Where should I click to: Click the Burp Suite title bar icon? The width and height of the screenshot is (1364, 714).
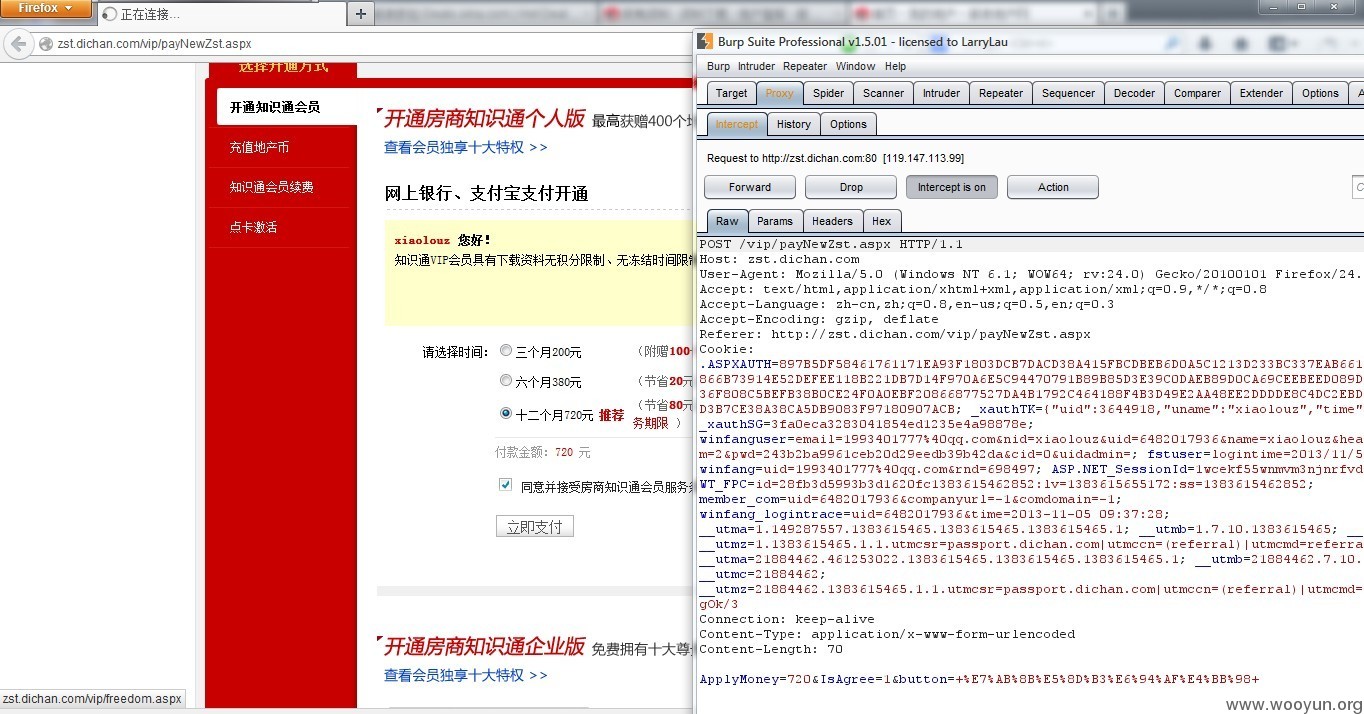pyautogui.click(x=705, y=42)
